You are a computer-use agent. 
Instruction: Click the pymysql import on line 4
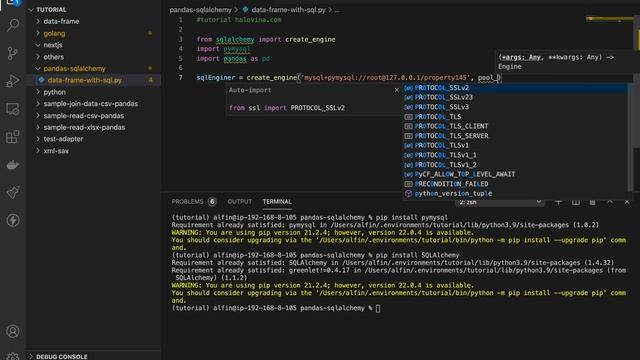click(237, 49)
